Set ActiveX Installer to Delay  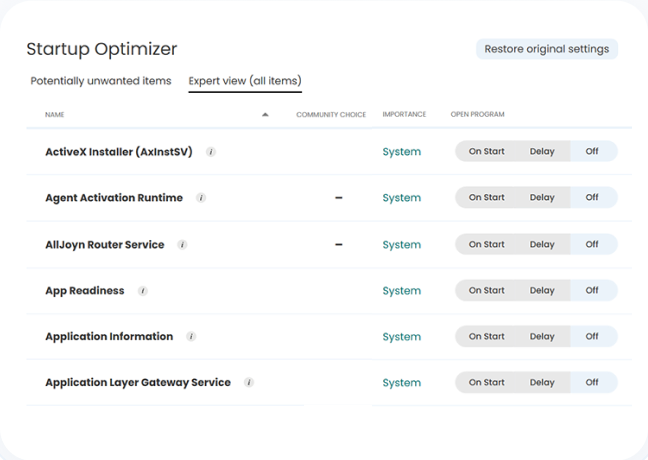(542, 151)
